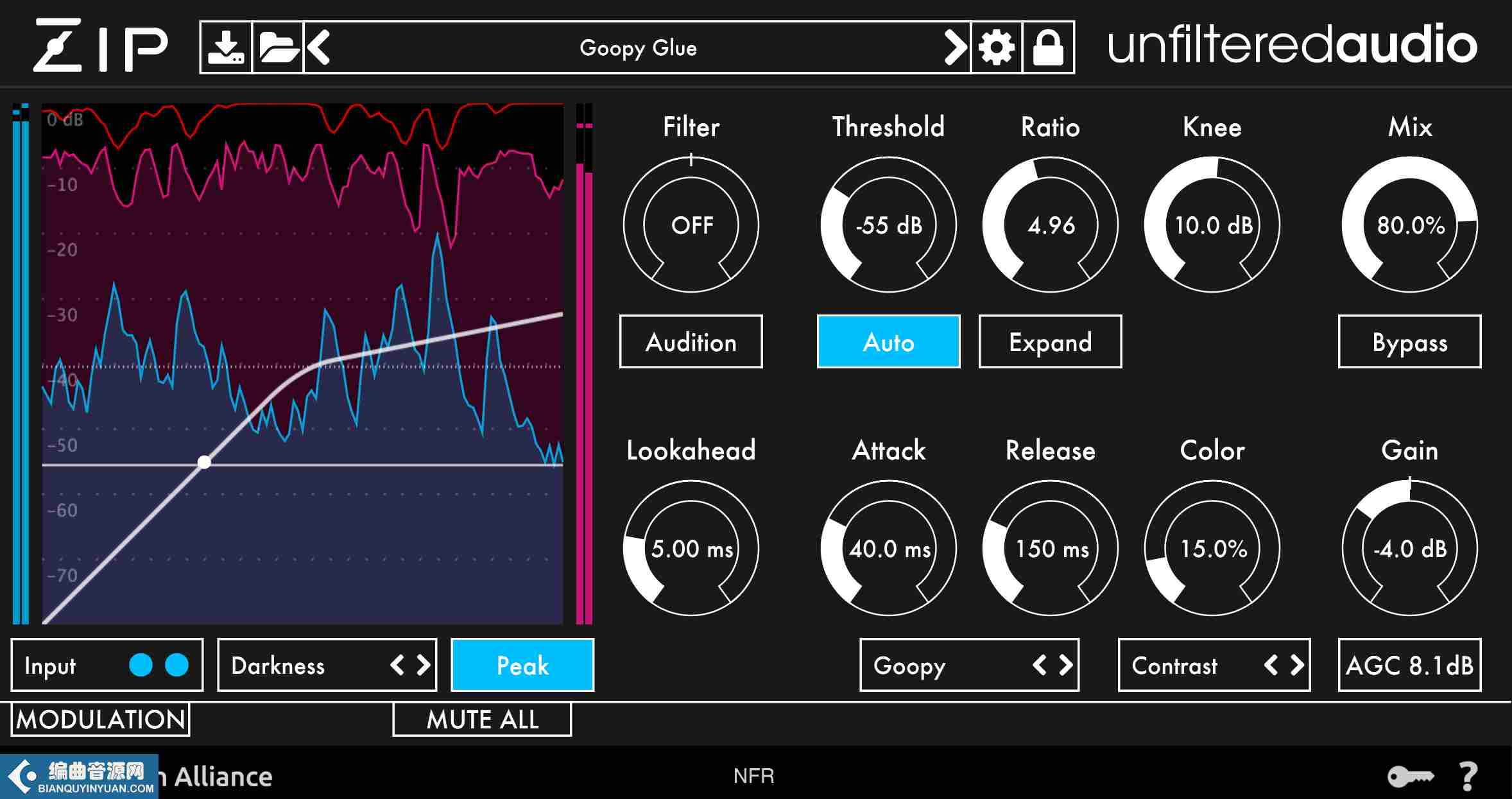Screen dimensions: 1512x799
Task: Select previous option in Contrast selector
Action: pyautogui.click(x=1271, y=665)
